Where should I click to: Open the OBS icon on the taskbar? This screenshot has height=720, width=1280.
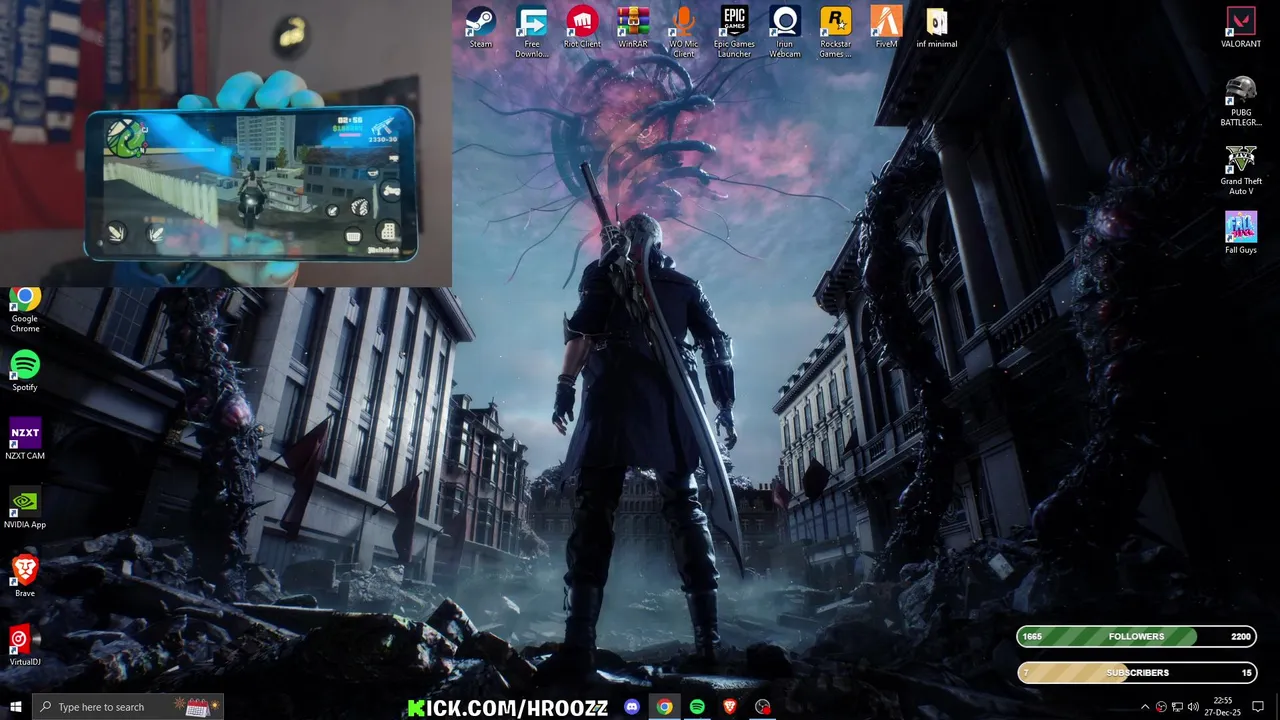click(763, 707)
